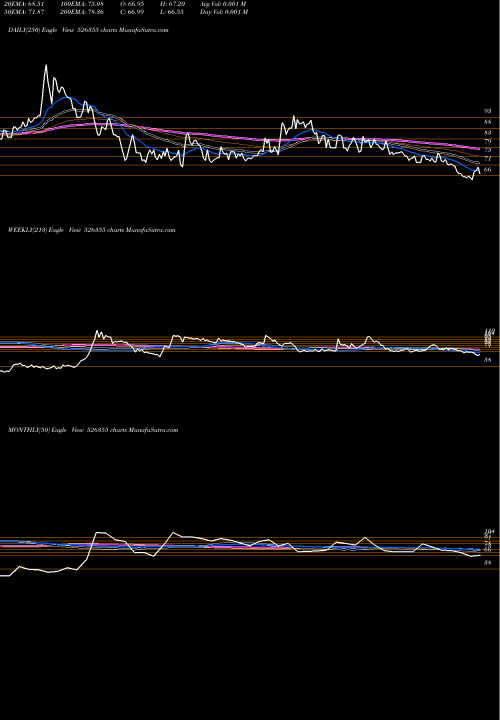Click the low price L: 66.55
The width and height of the screenshot is (500, 720).
click(x=171, y=12)
